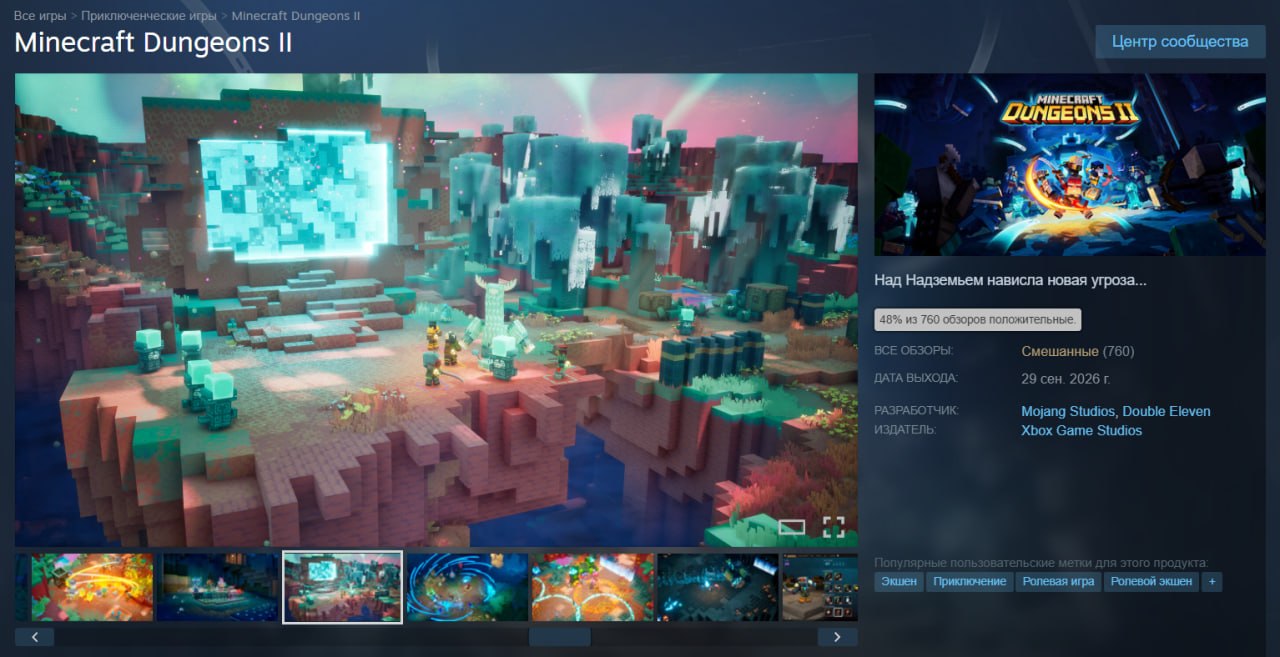This screenshot has height=657, width=1280.
Task: Click the left arrow below thumbnails
Action: (35, 636)
